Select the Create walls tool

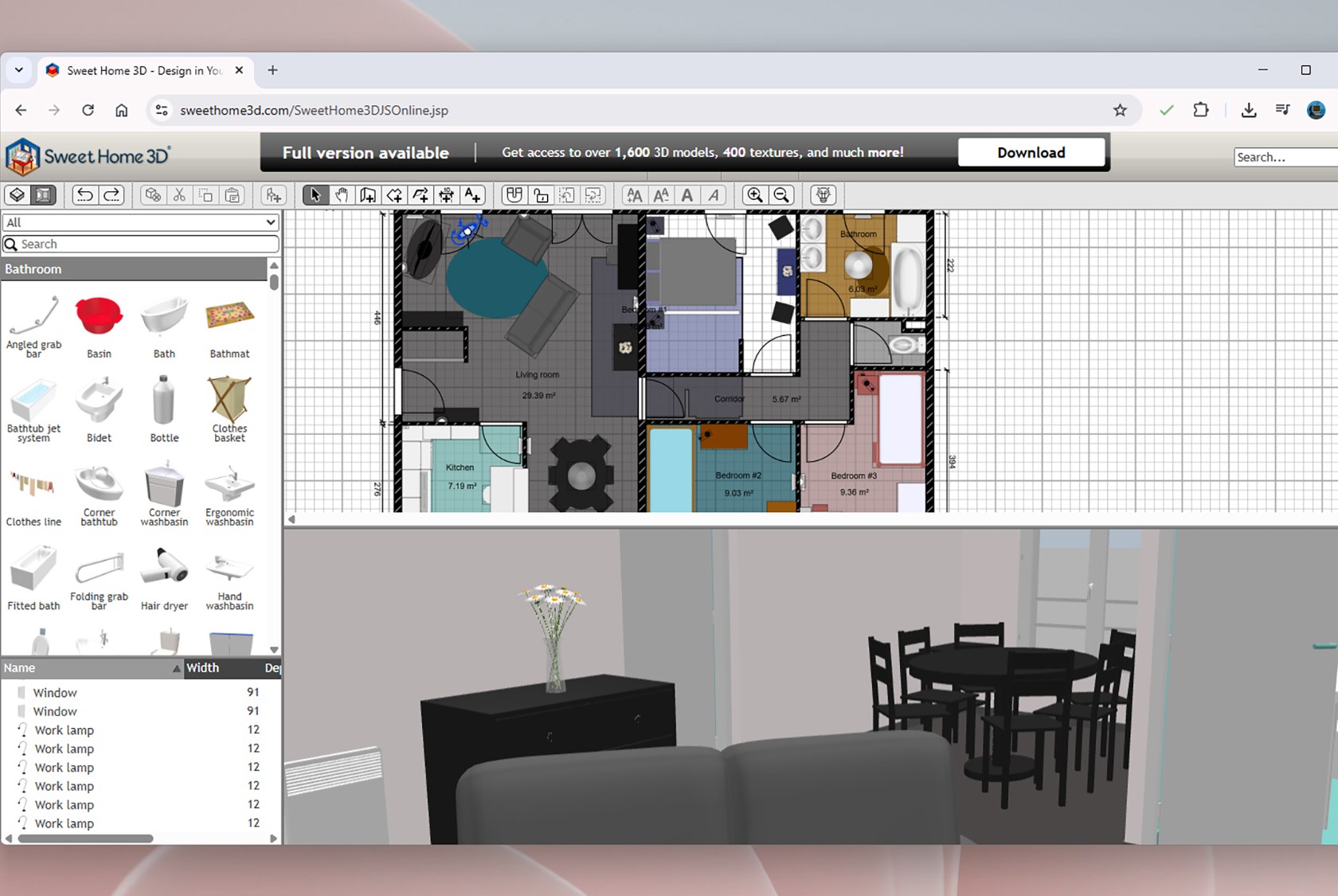point(367,195)
